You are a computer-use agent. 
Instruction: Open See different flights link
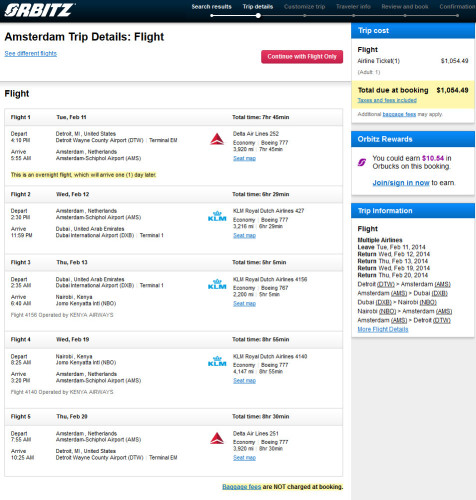pyautogui.click(x=31, y=54)
